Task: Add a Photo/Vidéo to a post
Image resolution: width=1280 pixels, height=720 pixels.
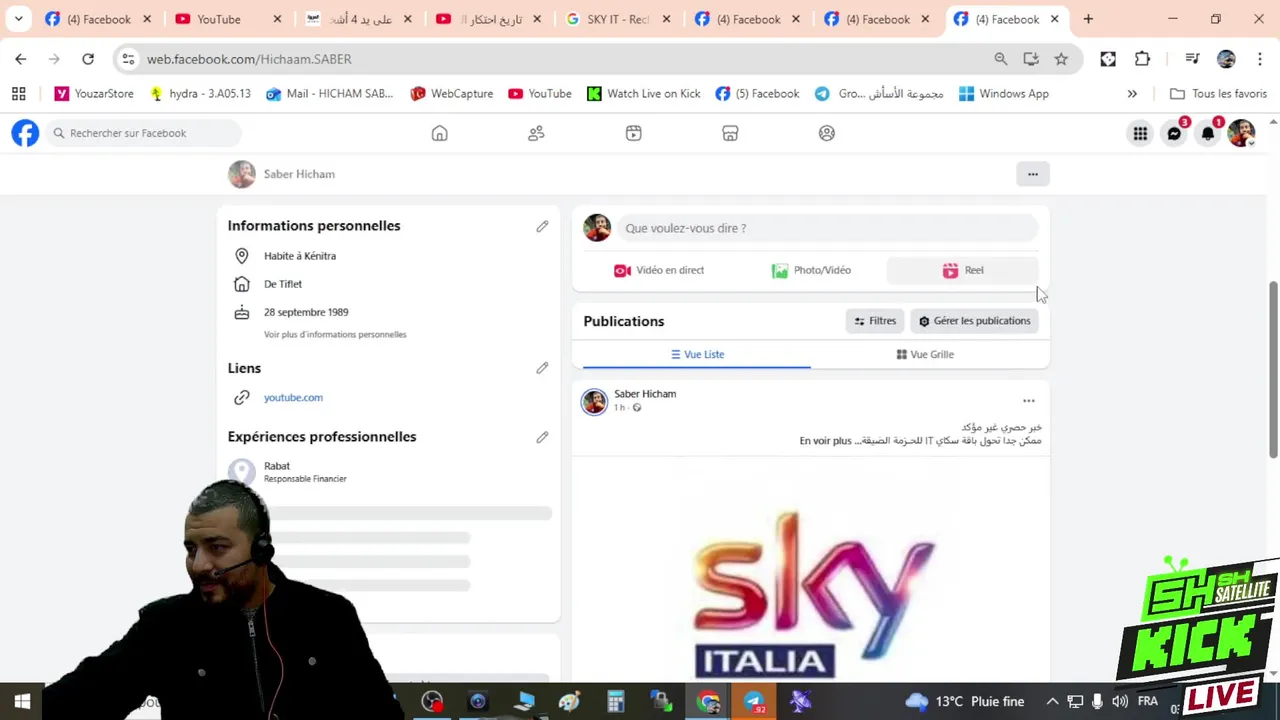Action: click(x=811, y=270)
